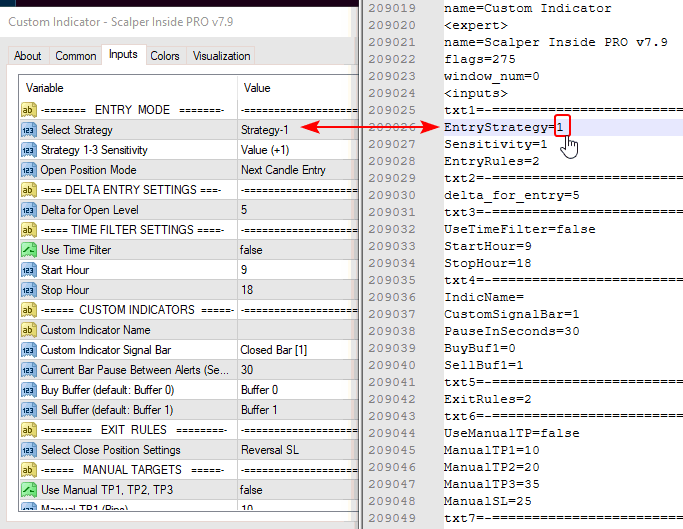Viewport: 683px width, 529px height.
Task: Click the icon next to Strategy 1-3 Sensitivity
Action: click(x=28, y=150)
